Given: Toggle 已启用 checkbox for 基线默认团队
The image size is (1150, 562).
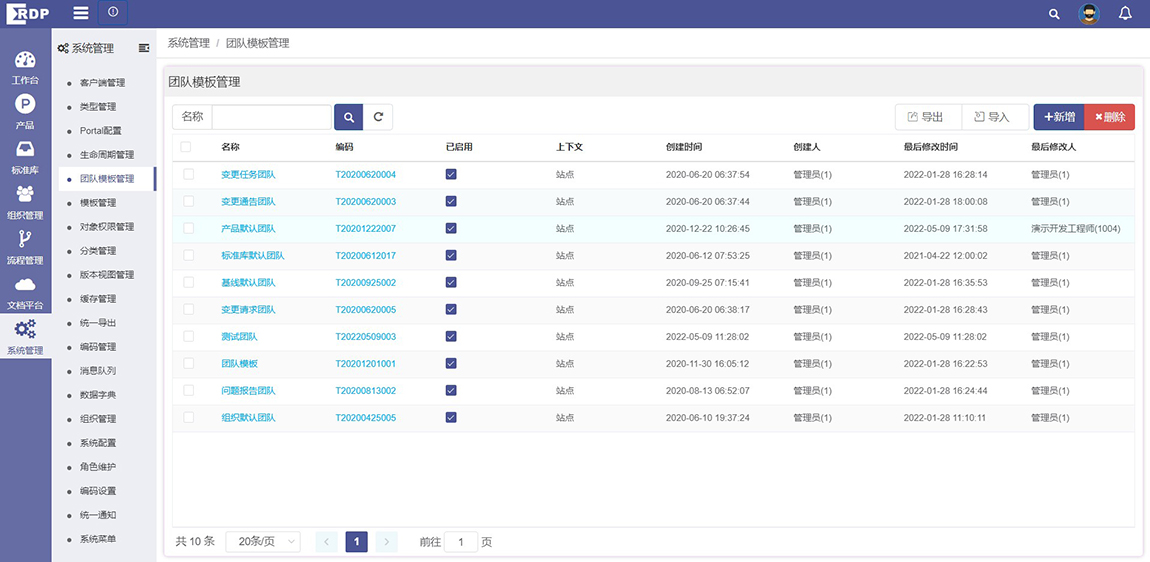Looking at the screenshot, I should click(x=451, y=282).
